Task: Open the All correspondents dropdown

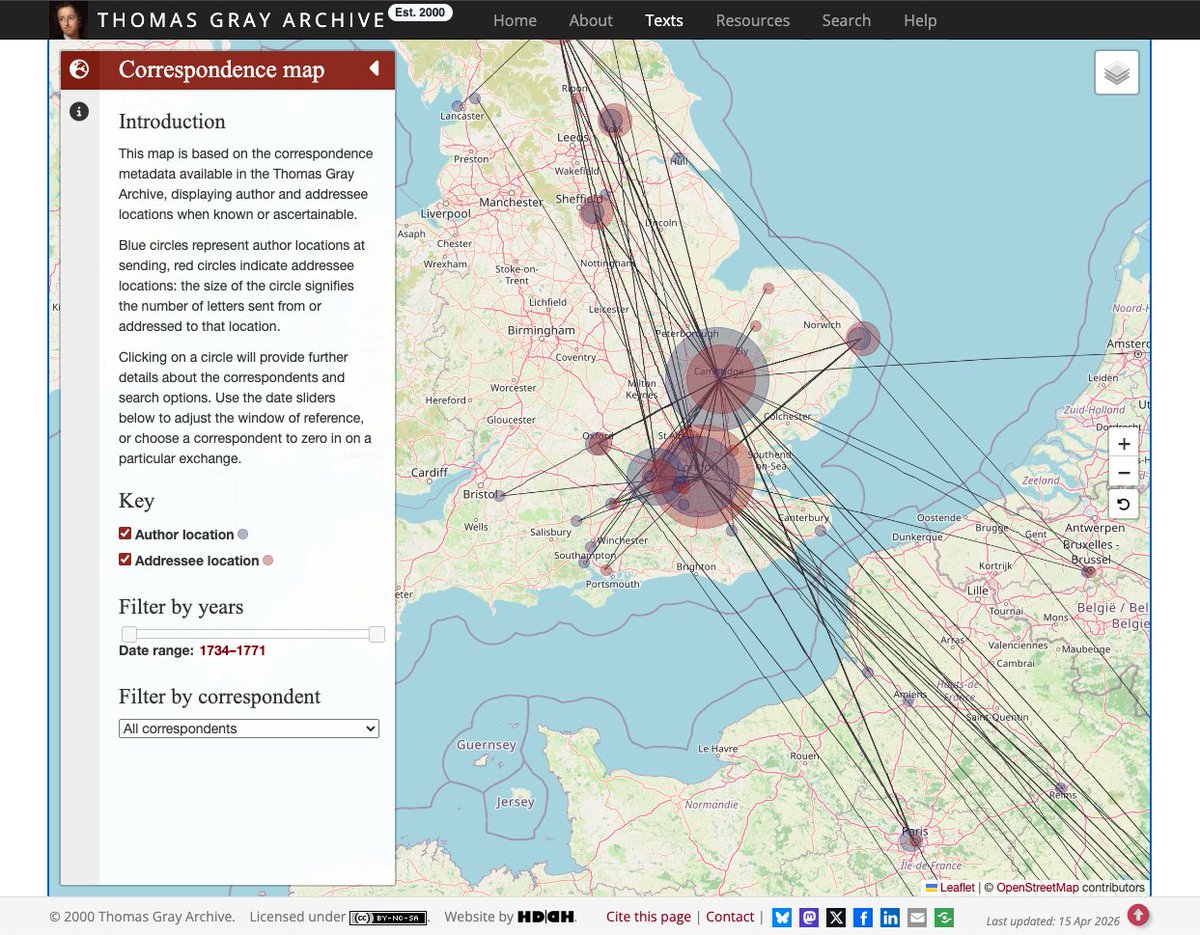Action: pyautogui.click(x=249, y=729)
